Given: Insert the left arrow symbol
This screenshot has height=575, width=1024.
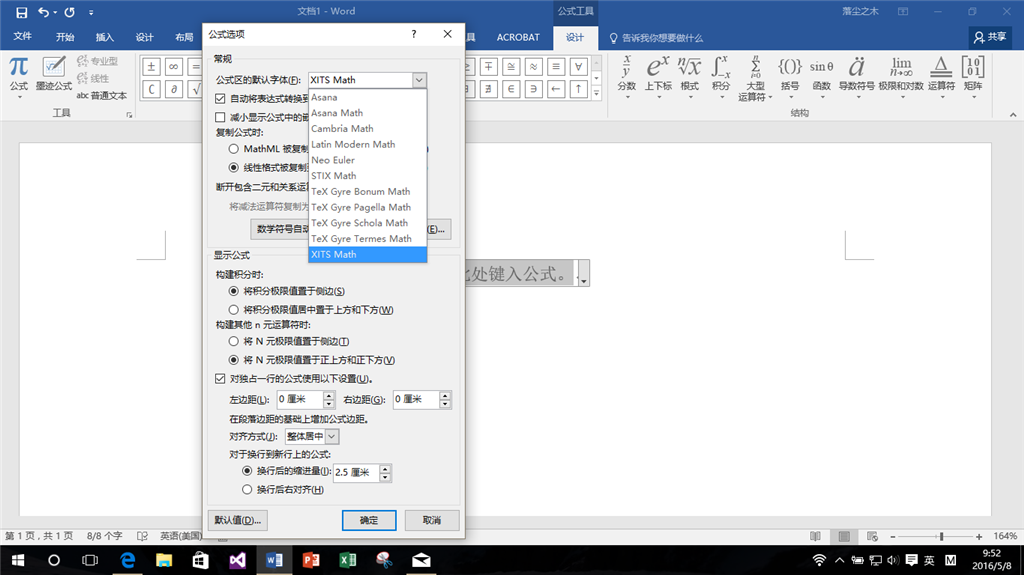Looking at the screenshot, I should (x=556, y=89).
